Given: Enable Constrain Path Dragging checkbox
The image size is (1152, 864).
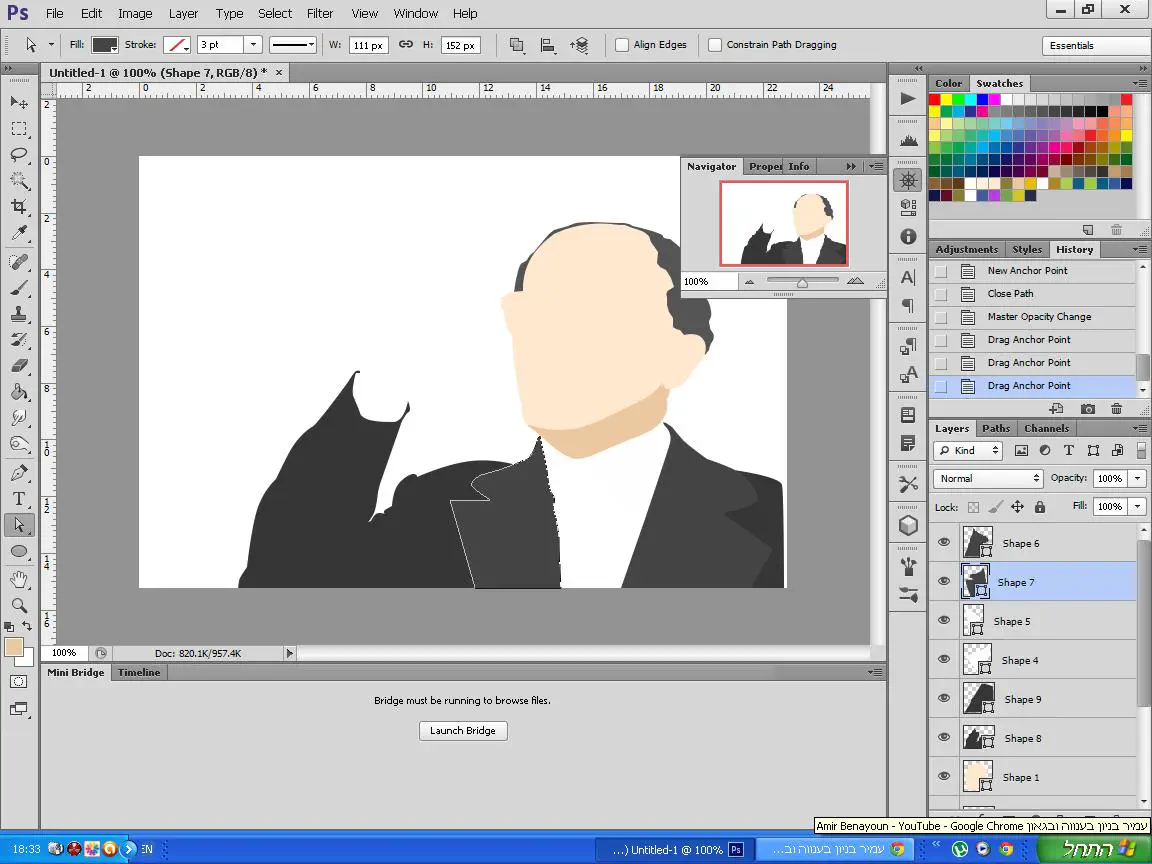Looking at the screenshot, I should pyautogui.click(x=715, y=45).
